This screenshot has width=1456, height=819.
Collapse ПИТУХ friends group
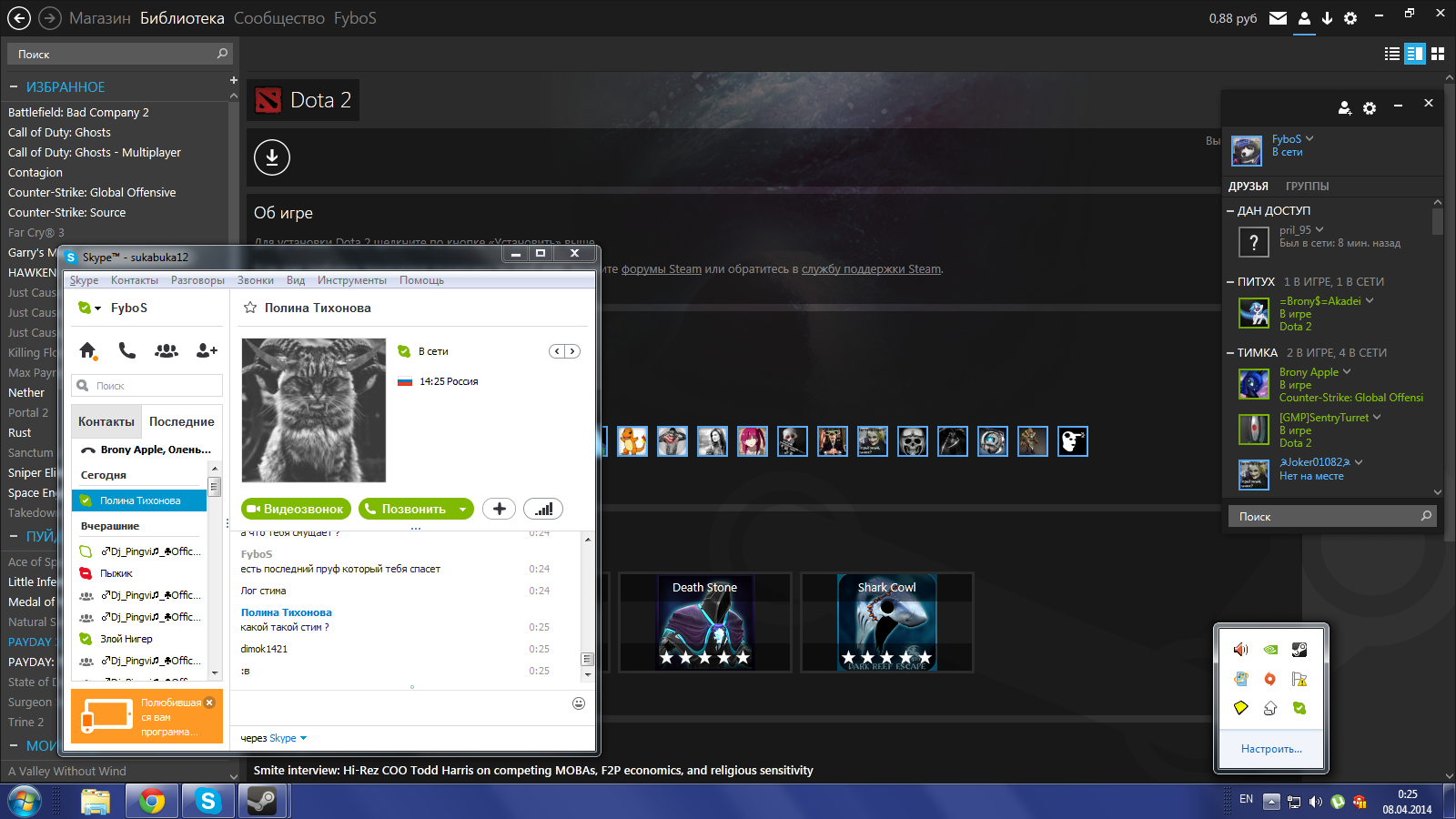coord(1230,282)
